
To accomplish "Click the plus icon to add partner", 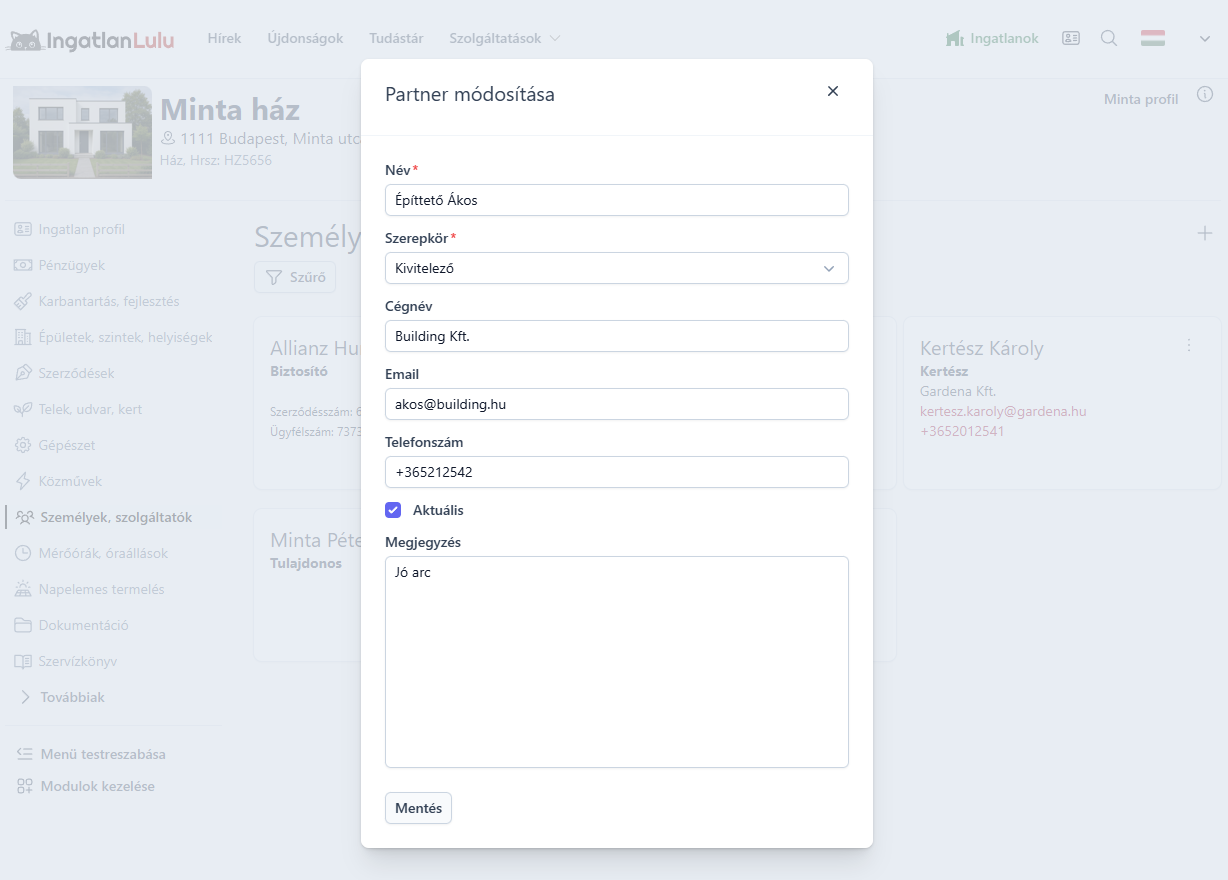I will point(1205,233).
